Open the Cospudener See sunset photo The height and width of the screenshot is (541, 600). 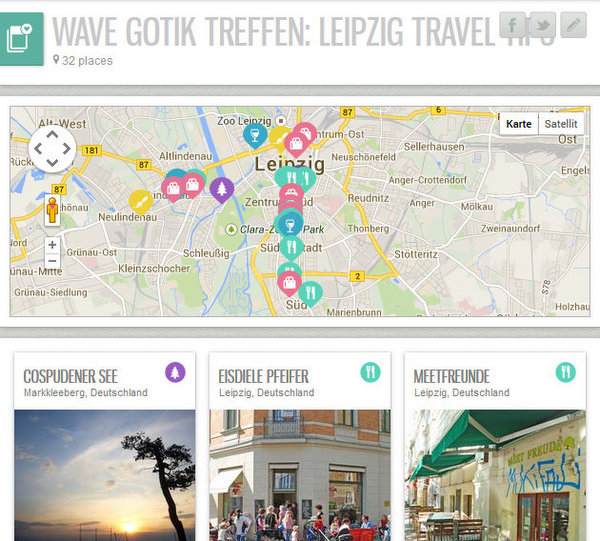[104, 475]
